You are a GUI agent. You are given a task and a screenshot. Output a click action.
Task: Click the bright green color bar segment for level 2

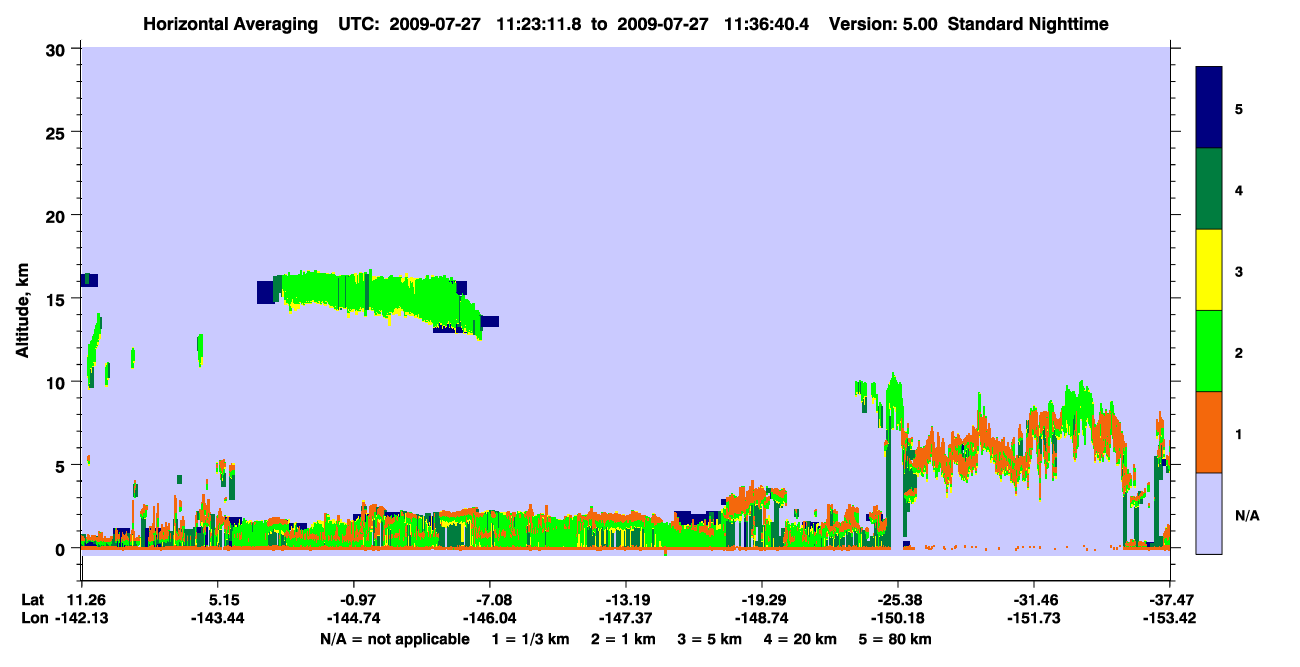1209,351
